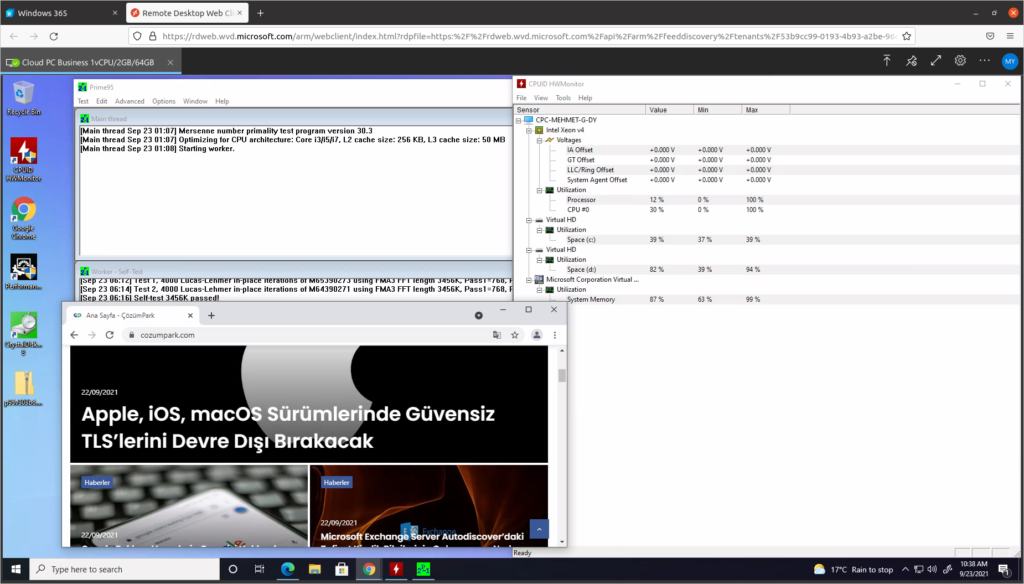Enter full screen via the diagonal arrows icon
Screen dimensions: 1024x584
tap(936, 61)
